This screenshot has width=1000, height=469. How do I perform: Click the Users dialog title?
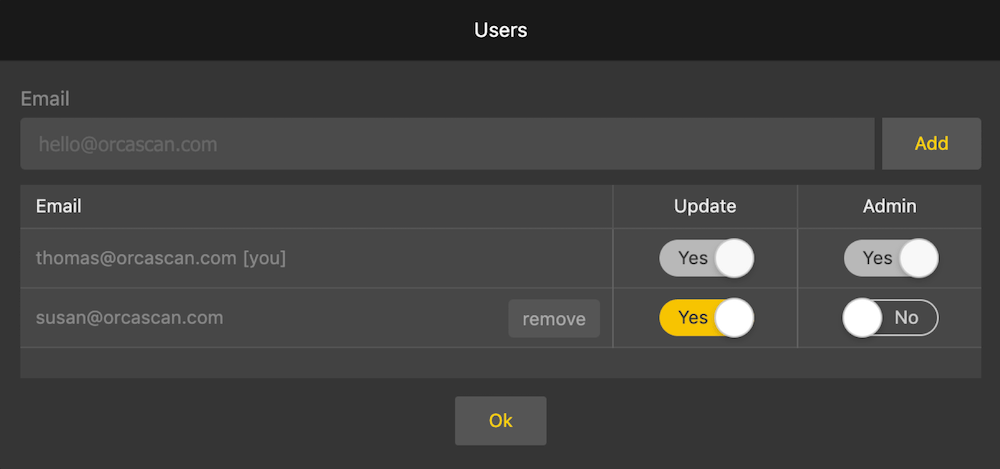click(x=500, y=30)
